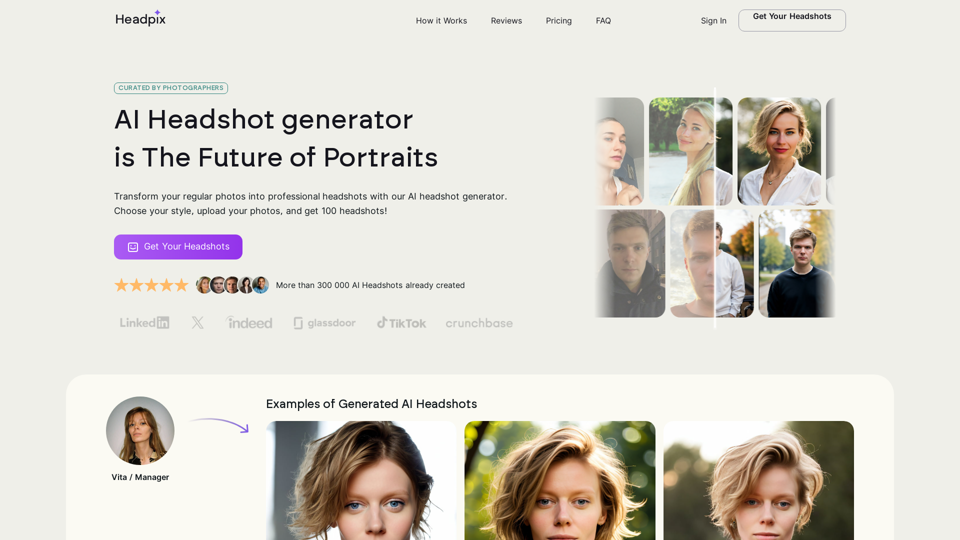Click the user avatars cluster

[232, 285]
